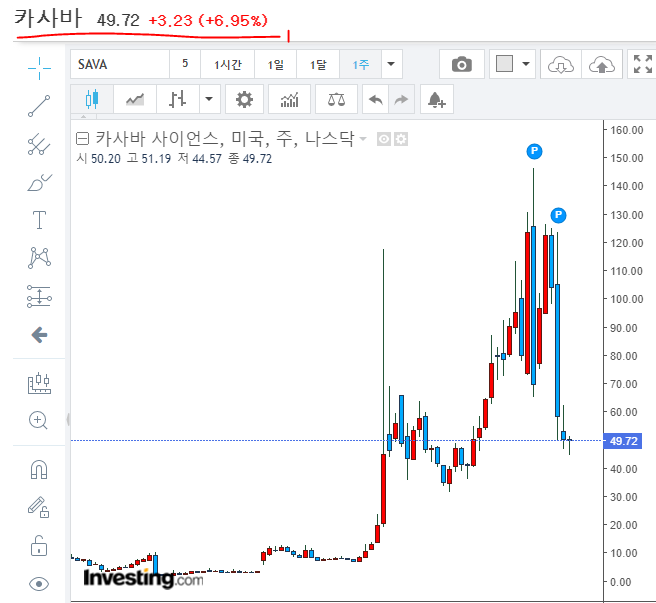The image size is (656, 603).
Task: Select area chart style
Action: (135, 99)
